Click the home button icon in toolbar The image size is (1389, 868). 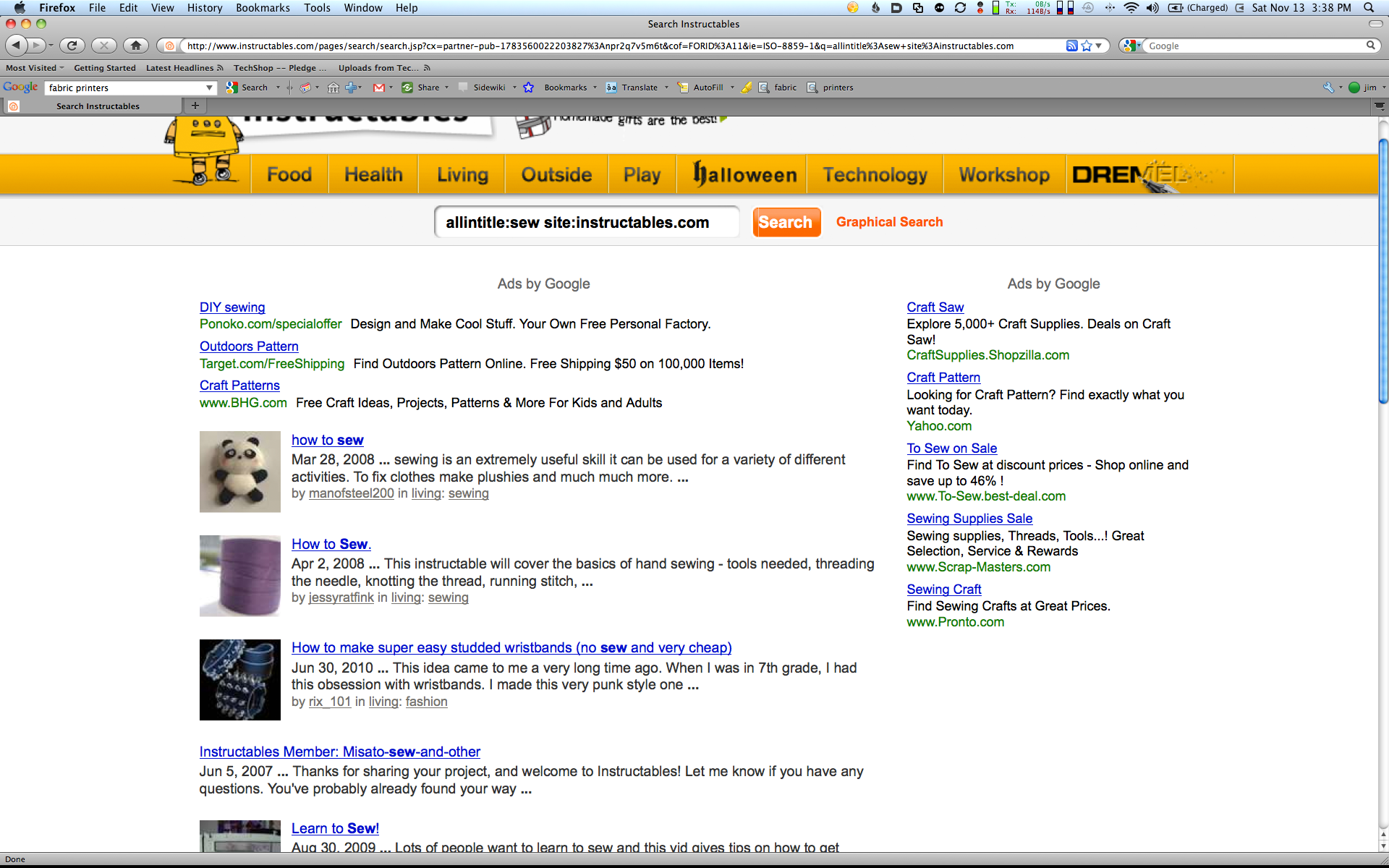click(137, 45)
